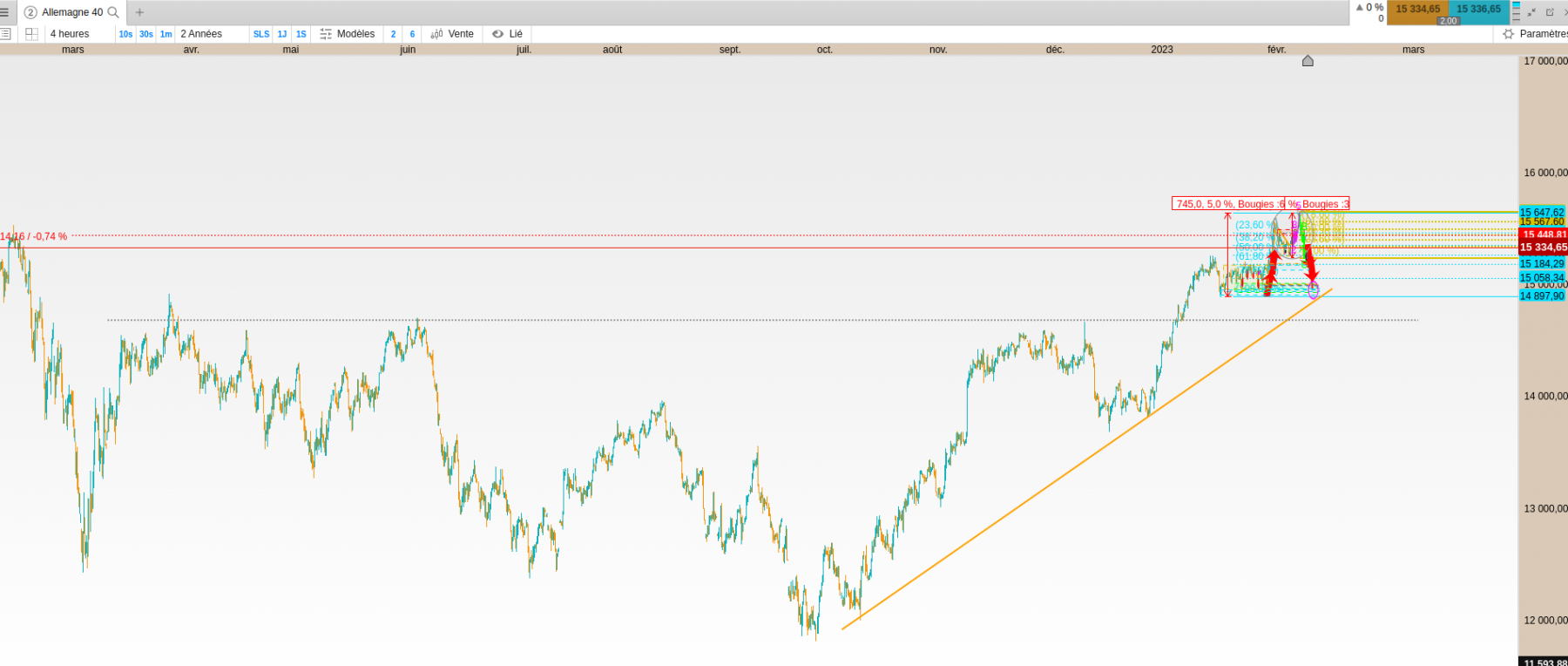Add a new chart tab with plus

(x=139, y=12)
